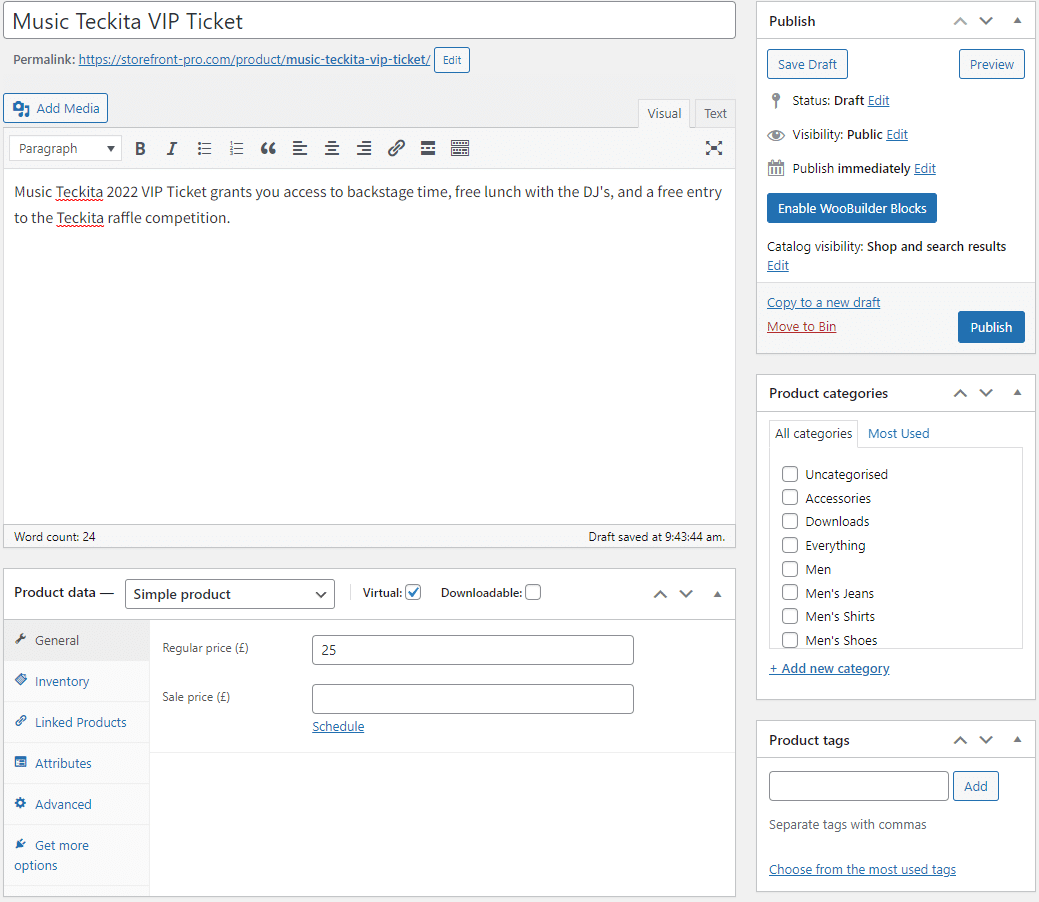Open Inventory product data tab
Image resolution: width=1039 pixels, height=902 pixels.
click(77, 681)
